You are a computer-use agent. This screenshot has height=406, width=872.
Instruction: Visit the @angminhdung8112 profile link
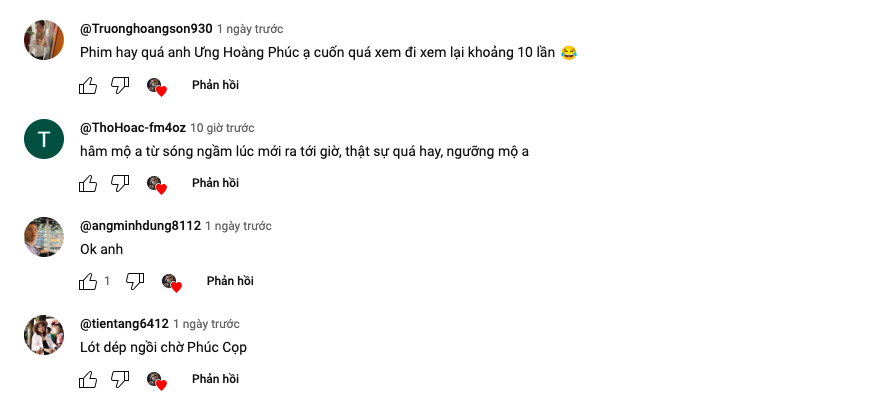coord(139,226)
